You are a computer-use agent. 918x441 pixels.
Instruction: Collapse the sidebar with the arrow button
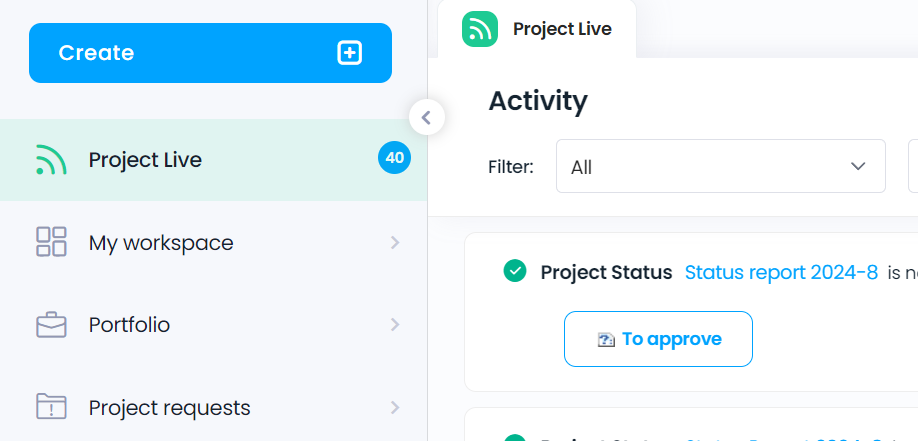coord(427,118)
